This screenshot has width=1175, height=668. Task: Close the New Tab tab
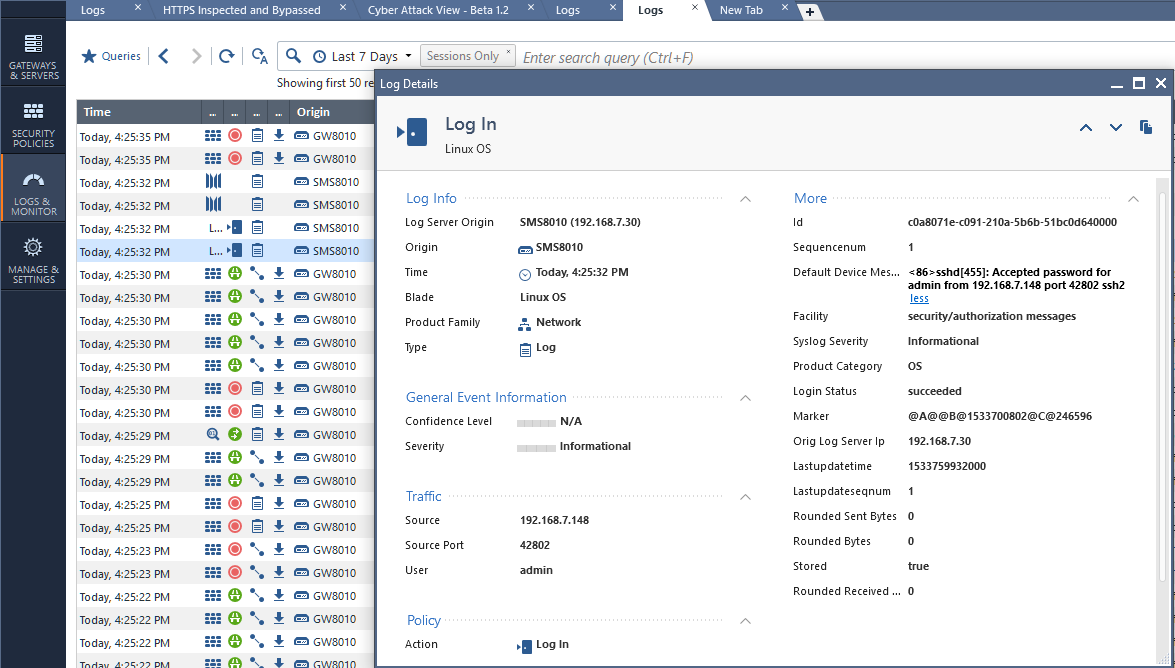coord(785,7)
